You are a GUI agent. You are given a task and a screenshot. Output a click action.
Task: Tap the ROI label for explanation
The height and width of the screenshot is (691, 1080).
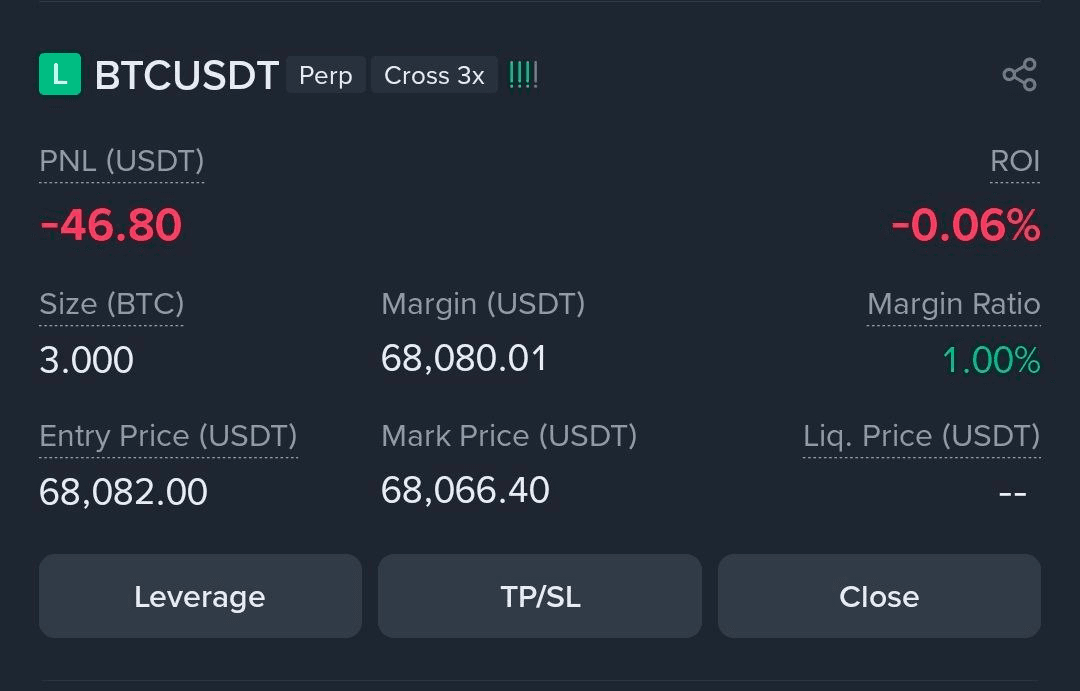click(1015, 161)
